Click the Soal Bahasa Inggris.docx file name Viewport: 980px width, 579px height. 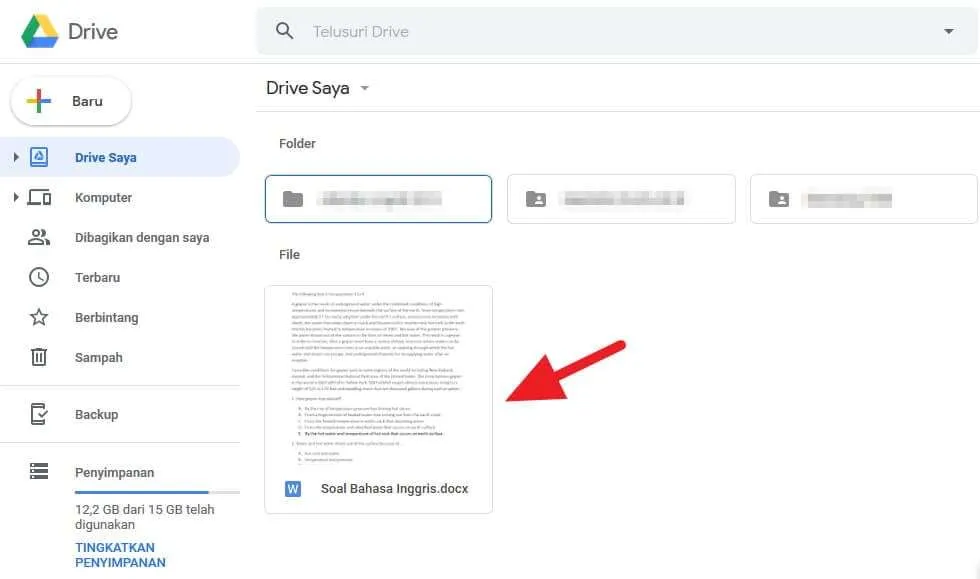click(394, 489)
